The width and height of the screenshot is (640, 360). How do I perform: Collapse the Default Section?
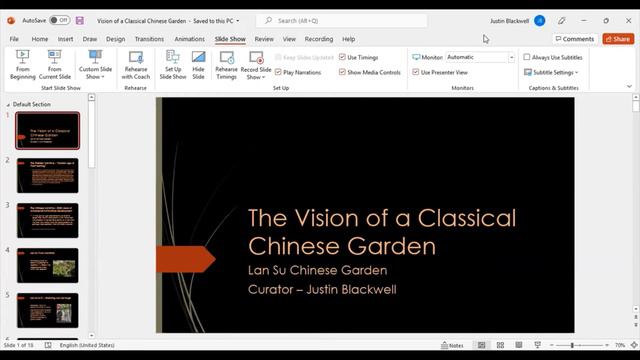[8, 105]
